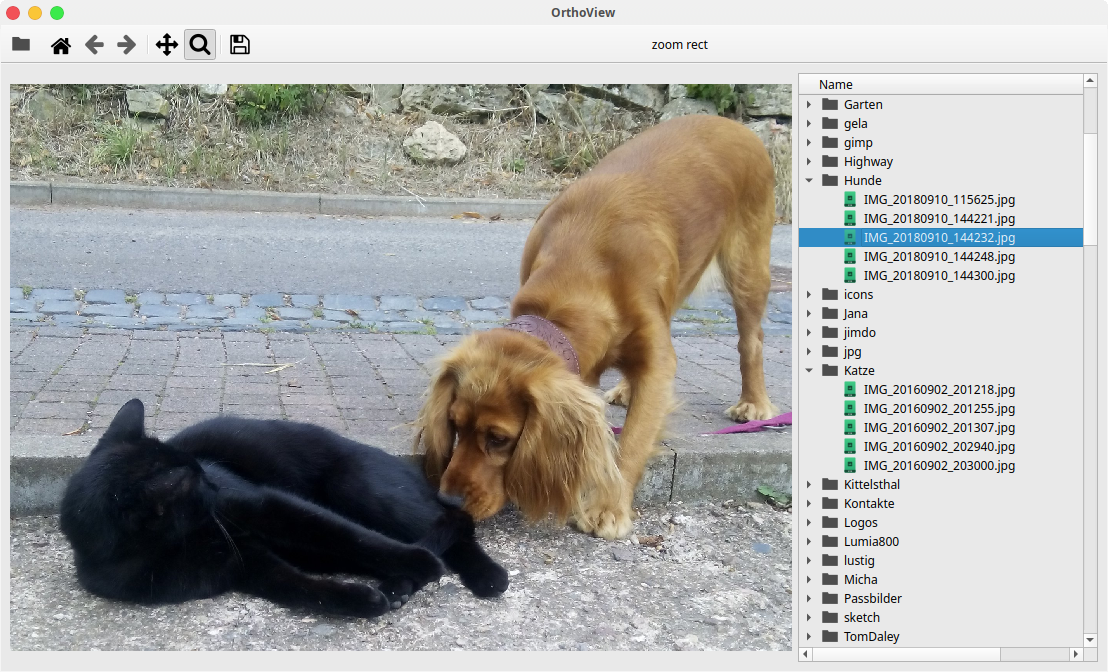Collapse the Katze folder
Screen dimensions: 1108x672
809,371
